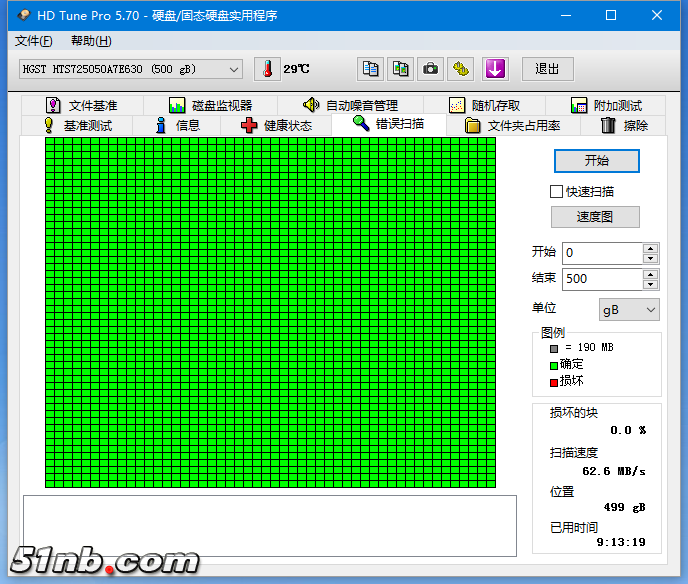Screen dimensions: 688x584
Task: Switch to the 基准测试 tab
Action: (x=77, y=125)
